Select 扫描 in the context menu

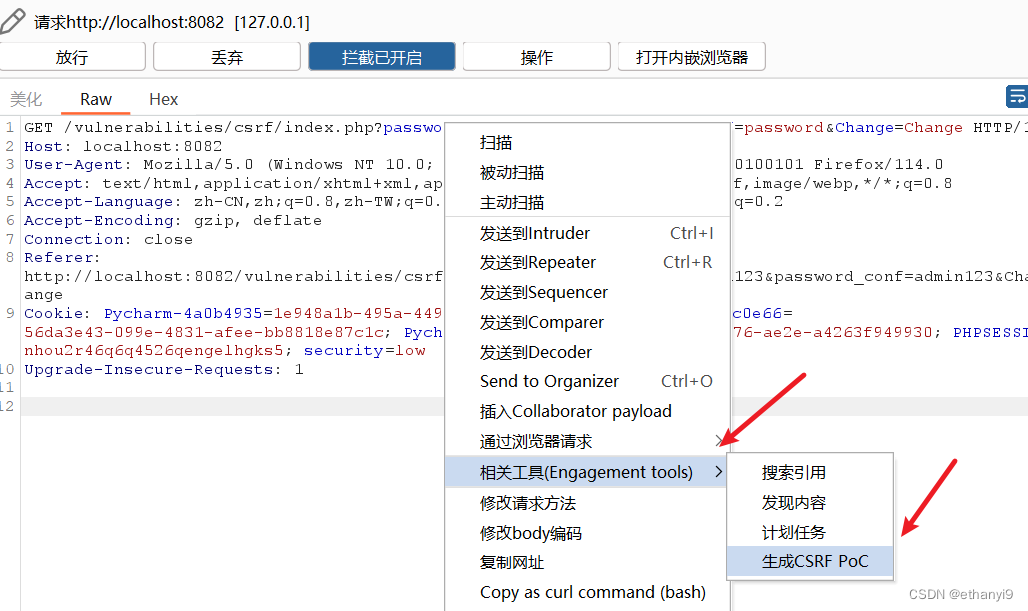tap(587, 142)
